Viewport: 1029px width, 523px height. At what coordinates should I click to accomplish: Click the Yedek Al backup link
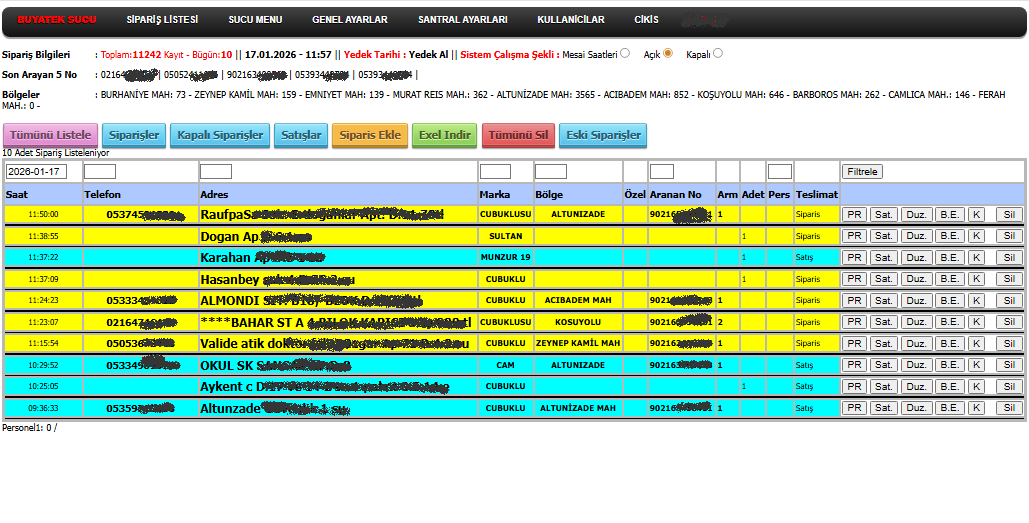pyautogui.click(x=429, y=54)
